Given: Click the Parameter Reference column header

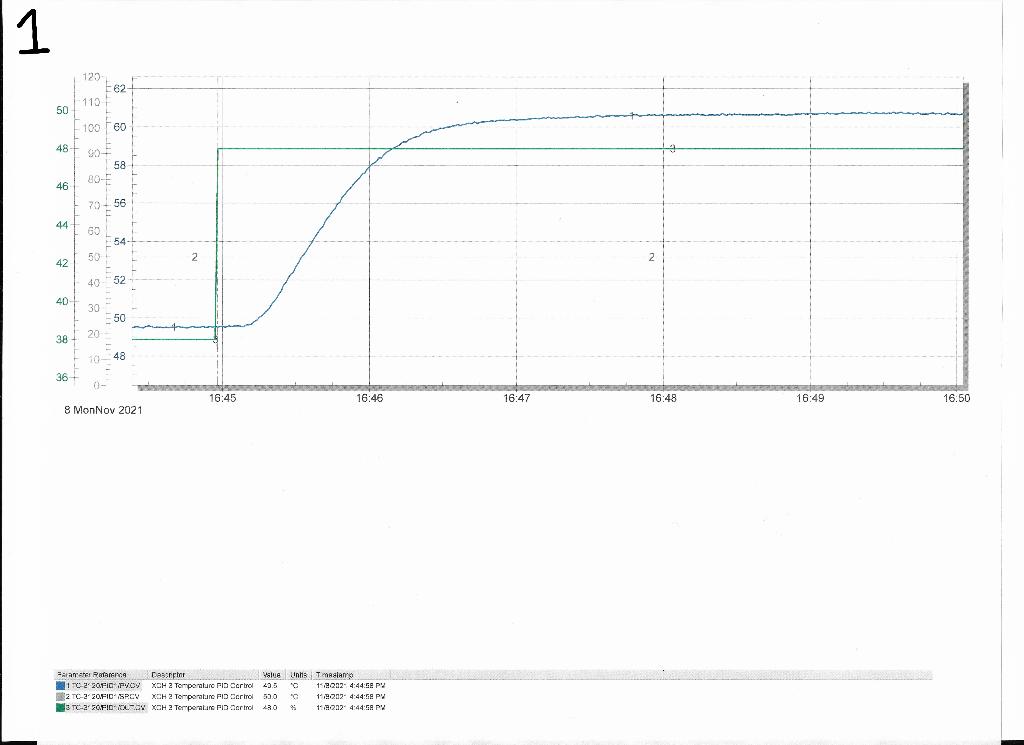Looking at the screenshot, I should point(92,674).
